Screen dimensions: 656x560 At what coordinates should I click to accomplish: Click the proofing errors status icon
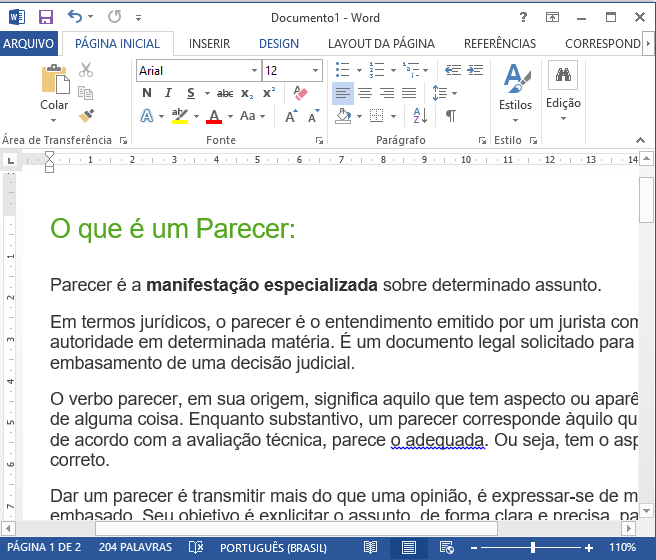coord(196,547)
